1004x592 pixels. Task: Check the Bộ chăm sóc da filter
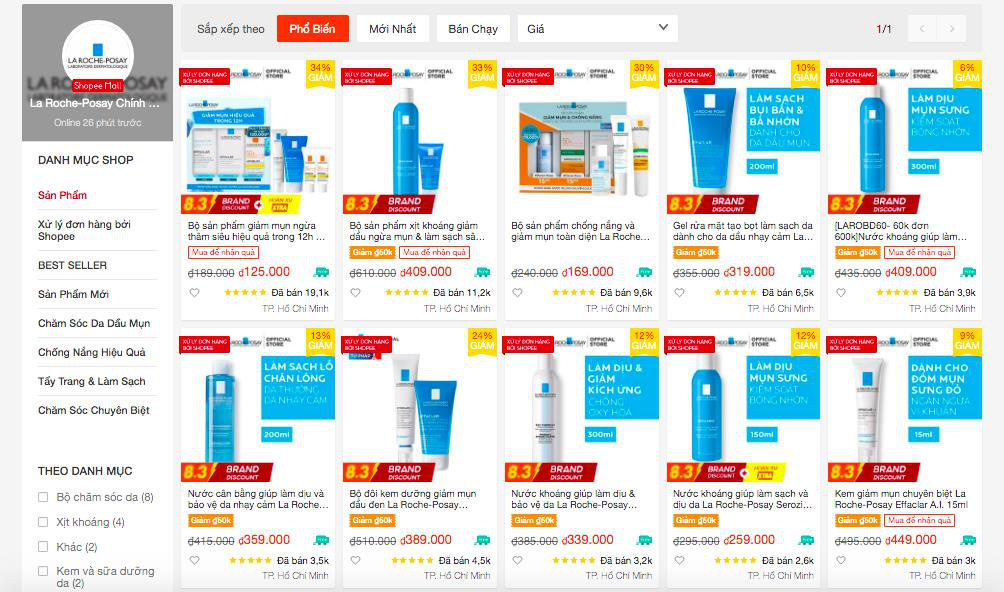pyautogui.click(x=43, y=497)
